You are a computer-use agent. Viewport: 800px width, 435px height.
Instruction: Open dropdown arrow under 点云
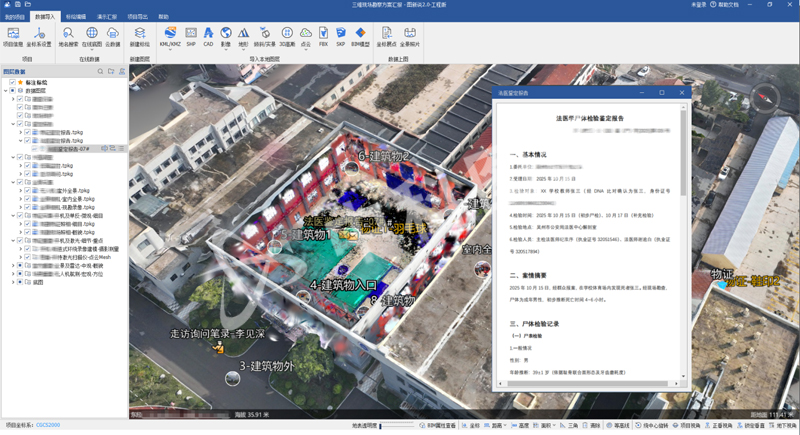[306, 50]
